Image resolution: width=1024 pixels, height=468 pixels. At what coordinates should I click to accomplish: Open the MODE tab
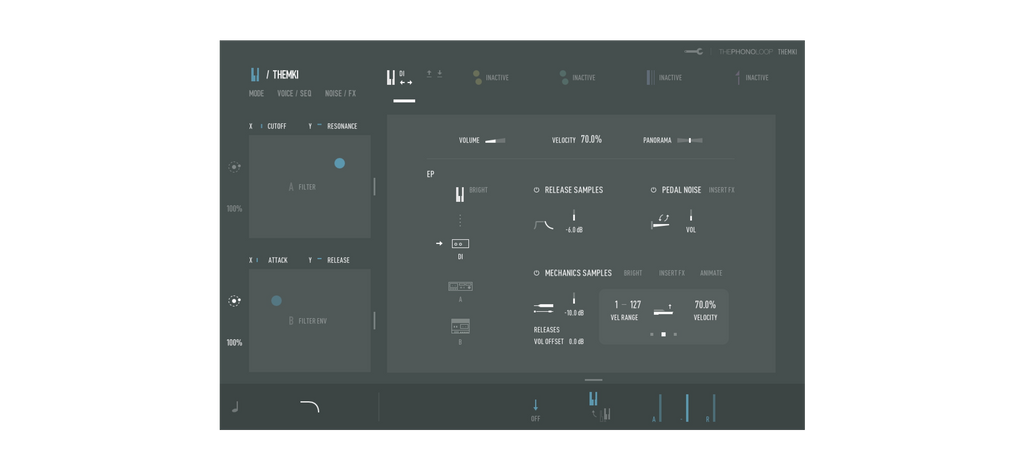257,93
